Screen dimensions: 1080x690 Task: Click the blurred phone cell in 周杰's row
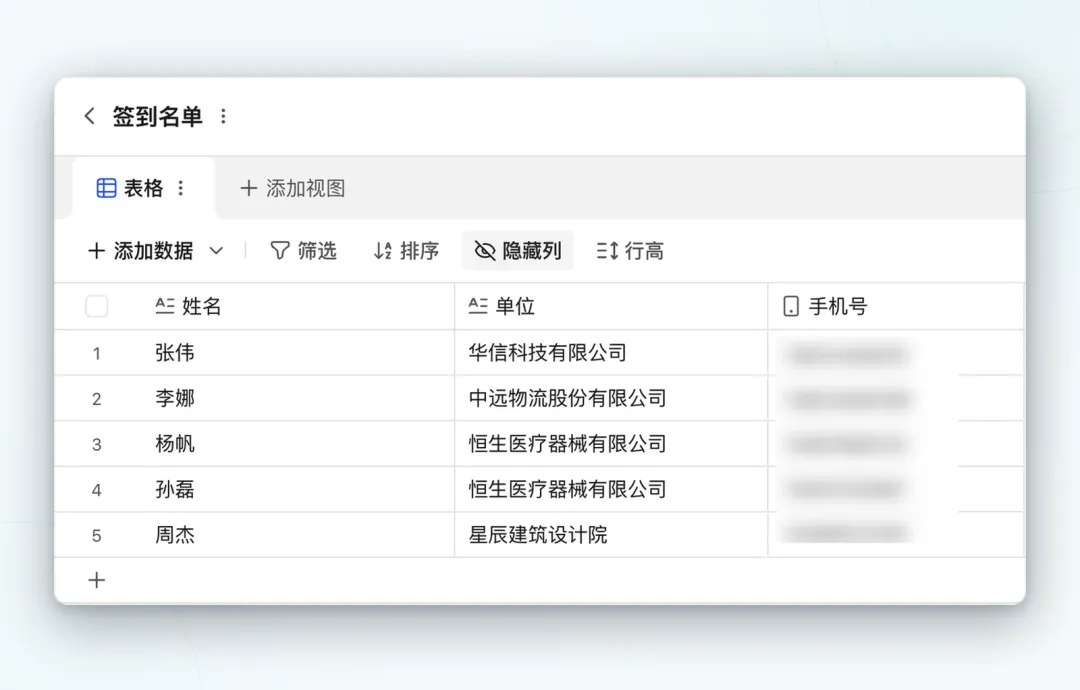click(896, 534)
